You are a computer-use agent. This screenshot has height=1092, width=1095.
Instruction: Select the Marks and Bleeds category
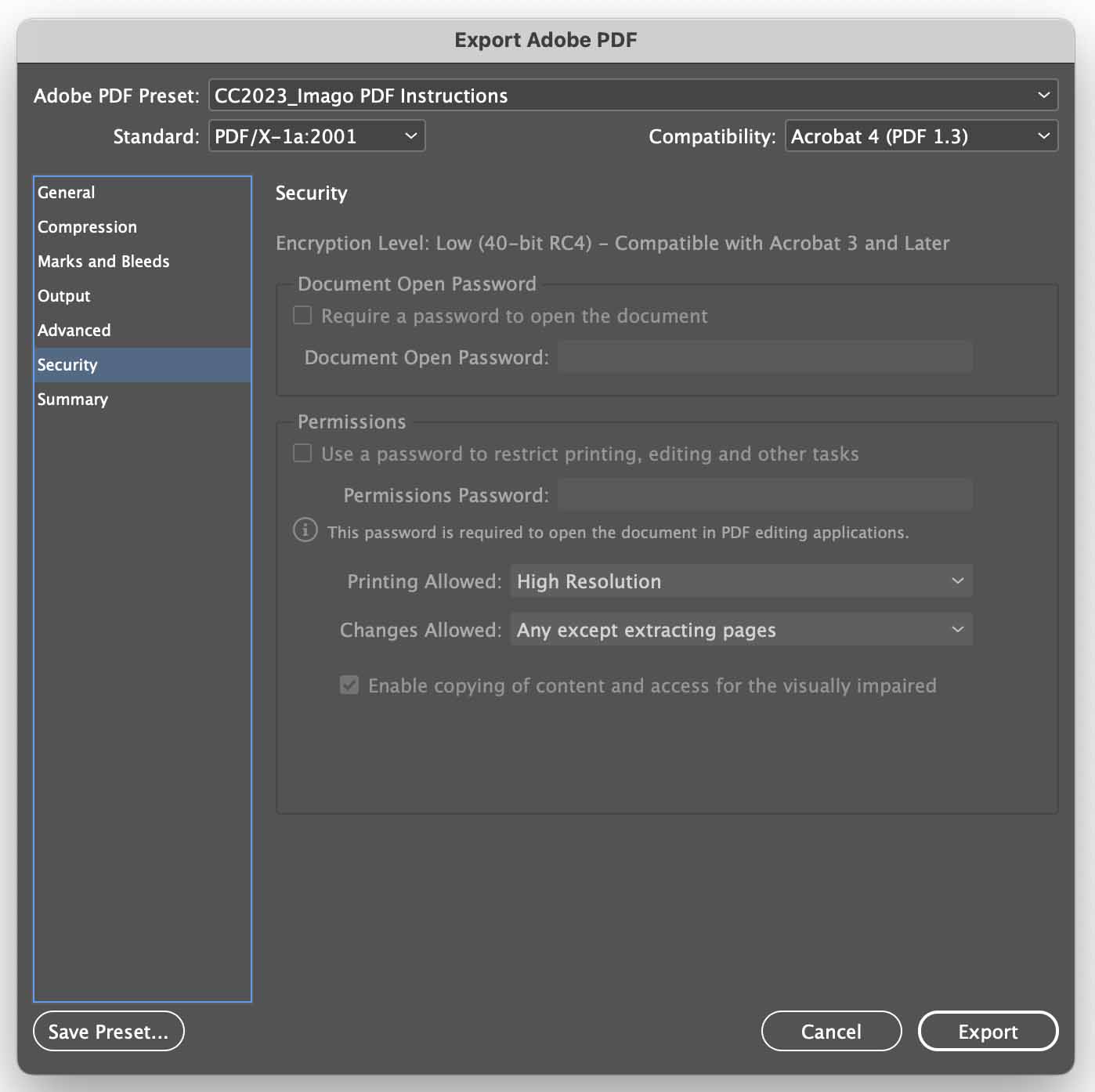[x=143, y=262]
